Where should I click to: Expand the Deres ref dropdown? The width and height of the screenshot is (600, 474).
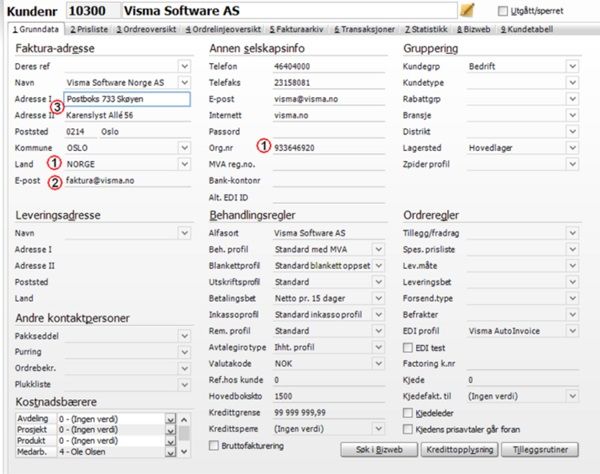[184, 66]
